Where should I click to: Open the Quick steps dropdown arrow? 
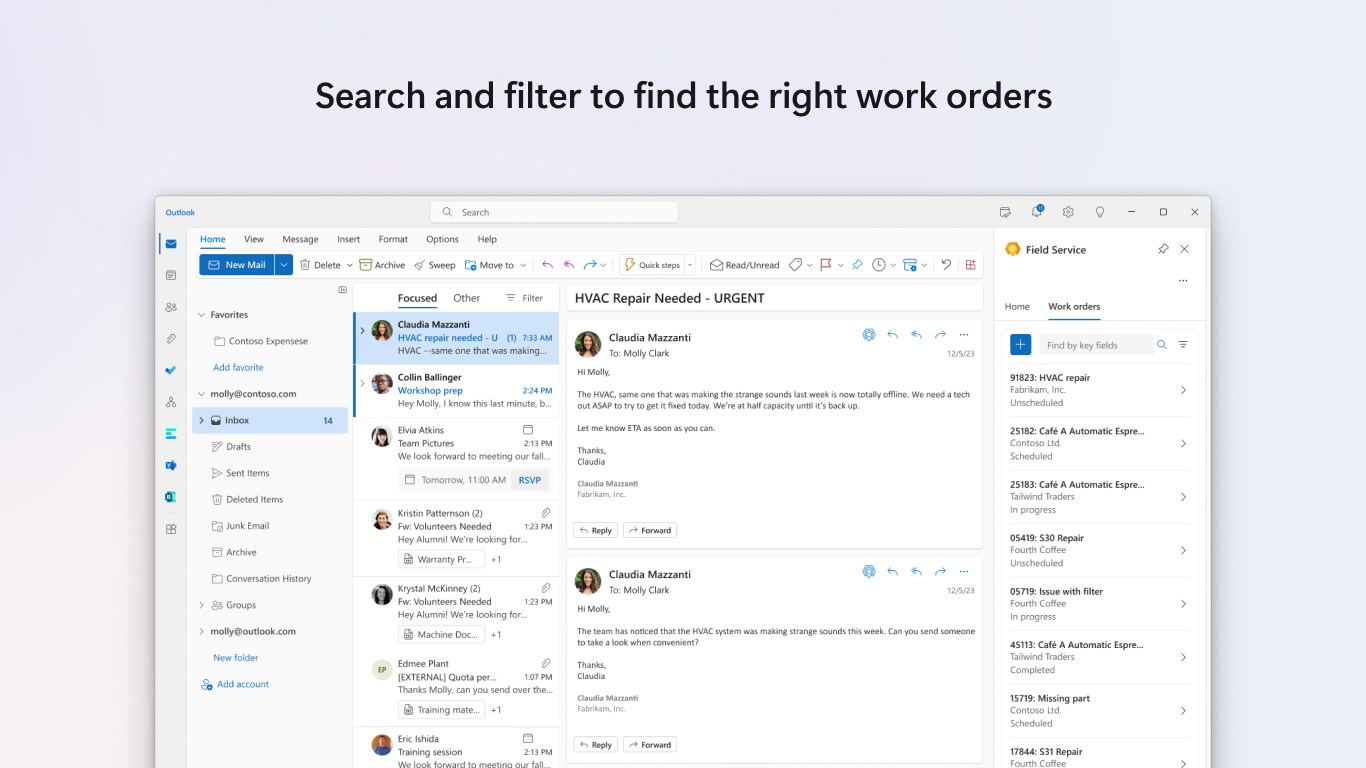[690, 265]
